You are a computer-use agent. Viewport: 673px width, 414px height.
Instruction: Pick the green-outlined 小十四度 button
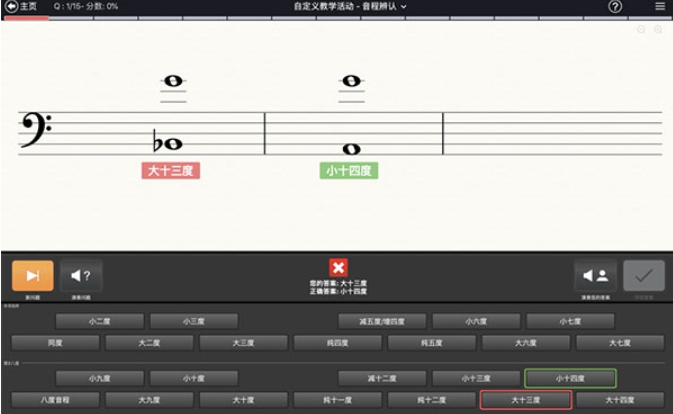click(x=570, y=378)
